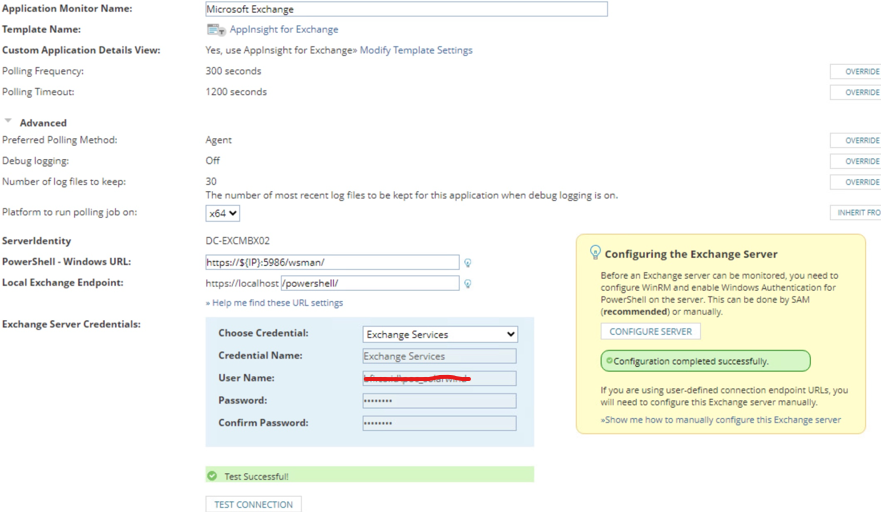Collapse the Advanced section triangle
The height and width of the screenshot is (512, 881).
8,121
